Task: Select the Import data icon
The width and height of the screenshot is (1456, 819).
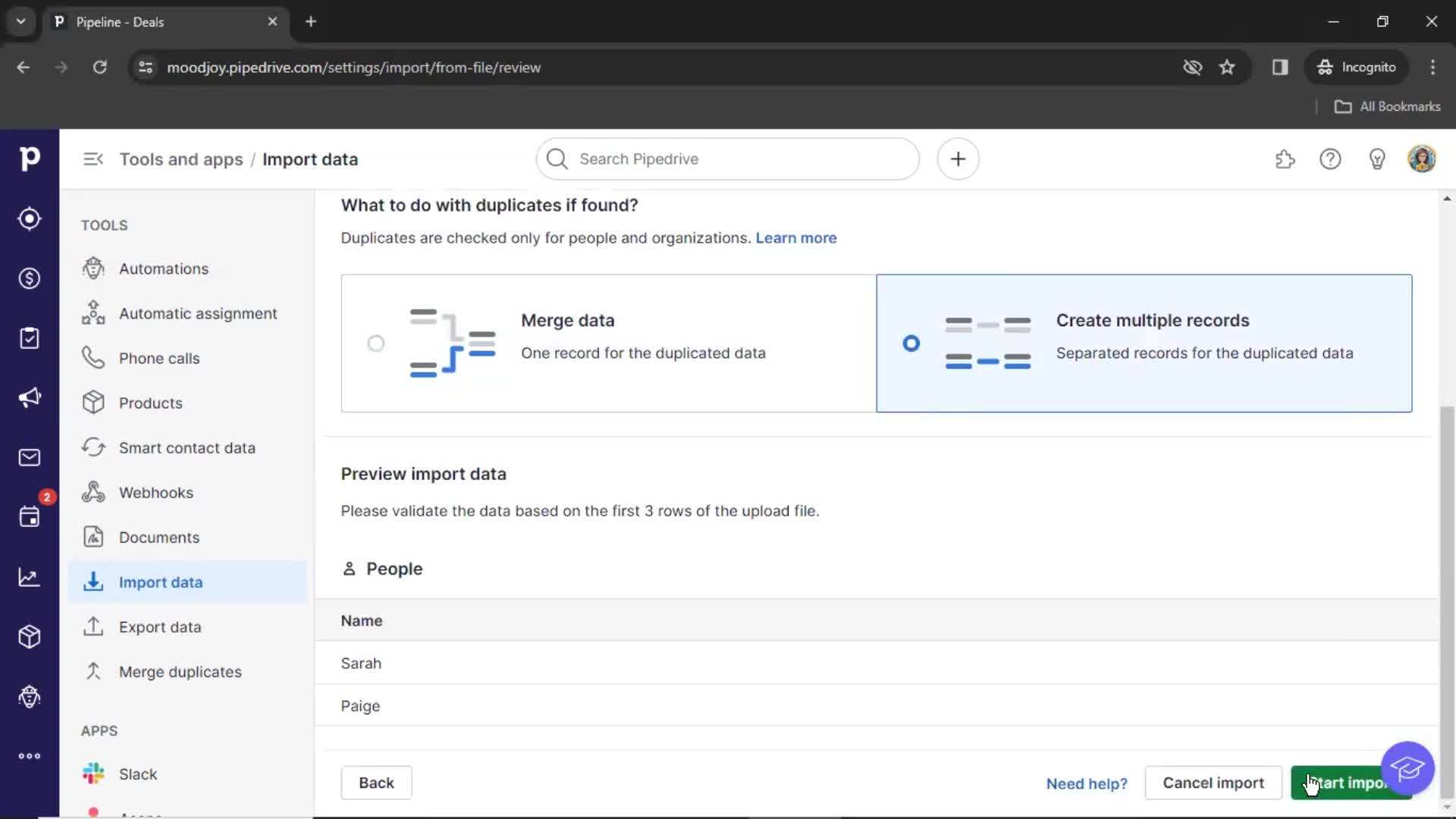Action: 93,582
